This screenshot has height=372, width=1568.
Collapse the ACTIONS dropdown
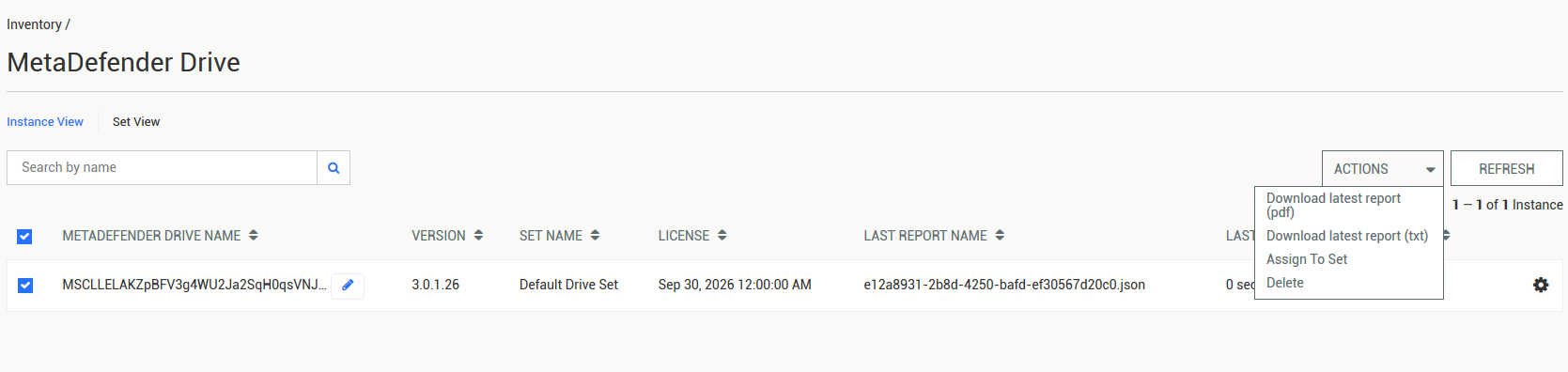click(x=1382, y=169)
